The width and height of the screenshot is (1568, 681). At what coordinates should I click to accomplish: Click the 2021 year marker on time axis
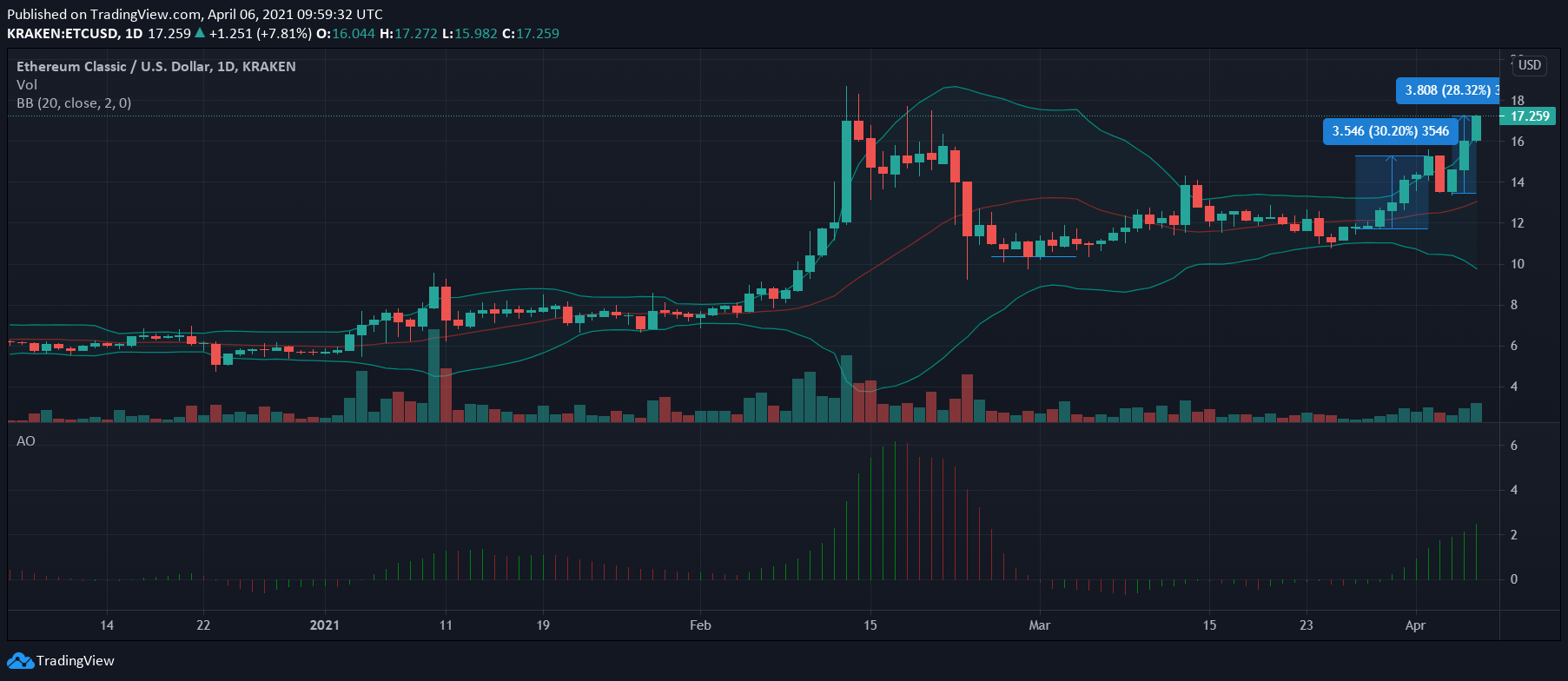325,625
